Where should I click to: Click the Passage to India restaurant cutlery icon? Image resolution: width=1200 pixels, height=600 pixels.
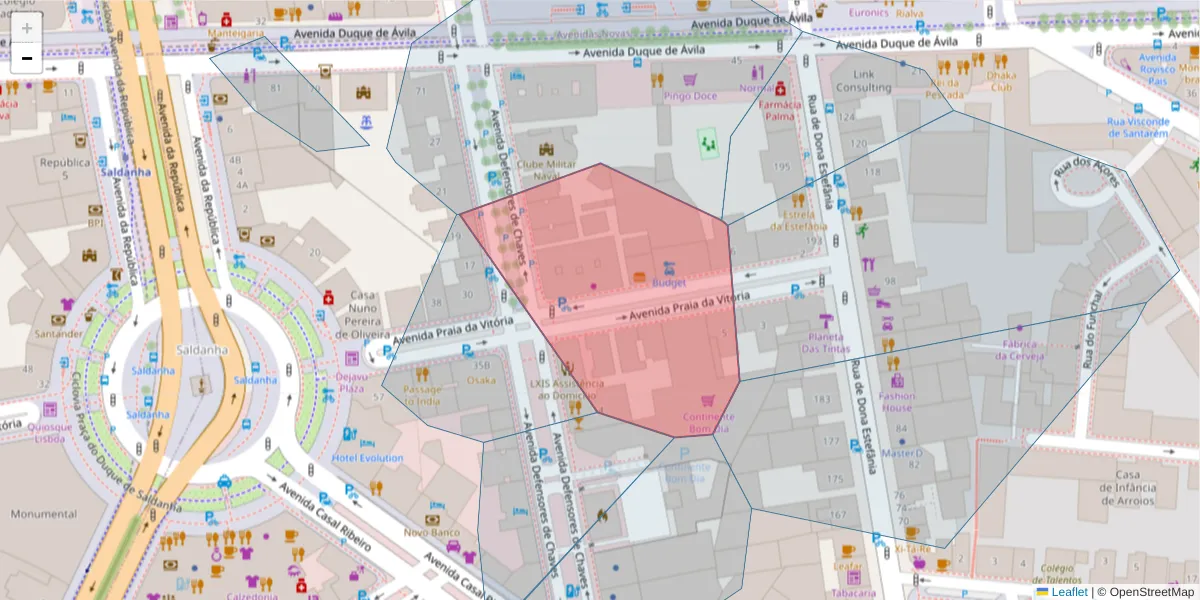coord(421,373)
